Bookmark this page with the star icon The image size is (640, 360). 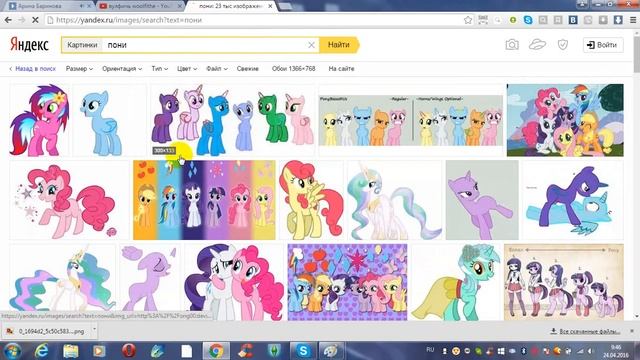pos(468,20)
